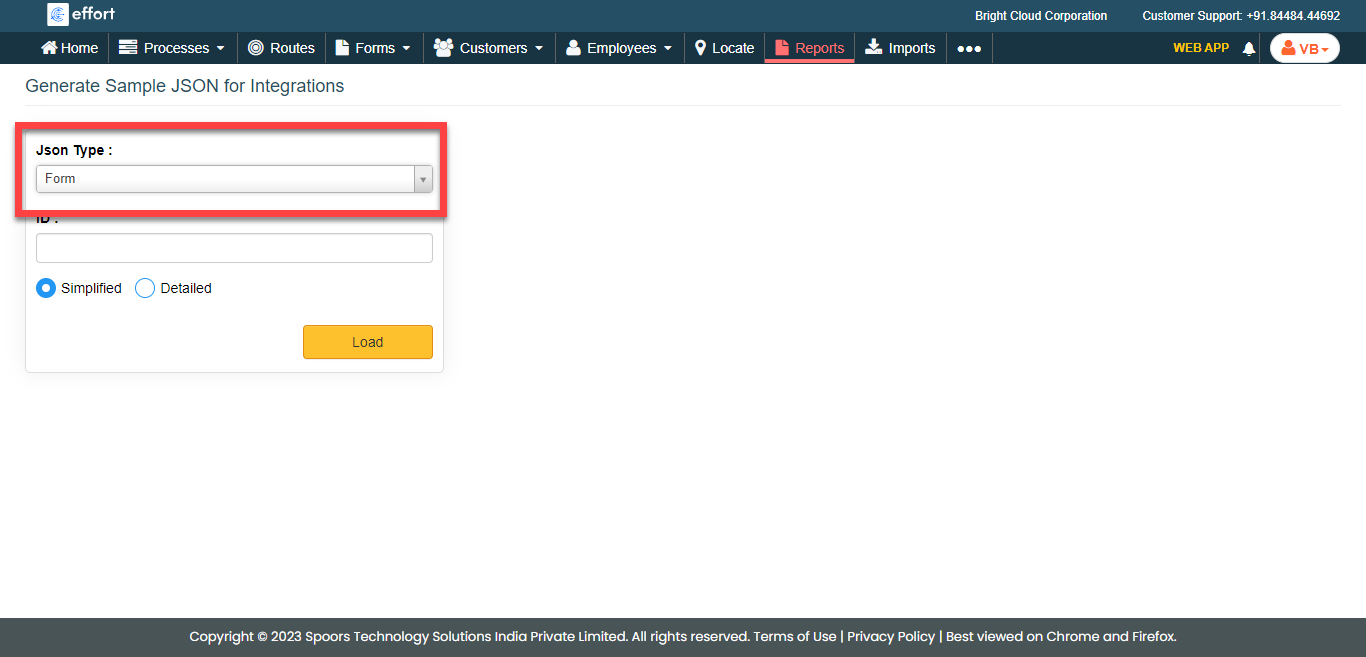Focus the ID text input field
This screenshot has height=657, width=1366.
234,248
